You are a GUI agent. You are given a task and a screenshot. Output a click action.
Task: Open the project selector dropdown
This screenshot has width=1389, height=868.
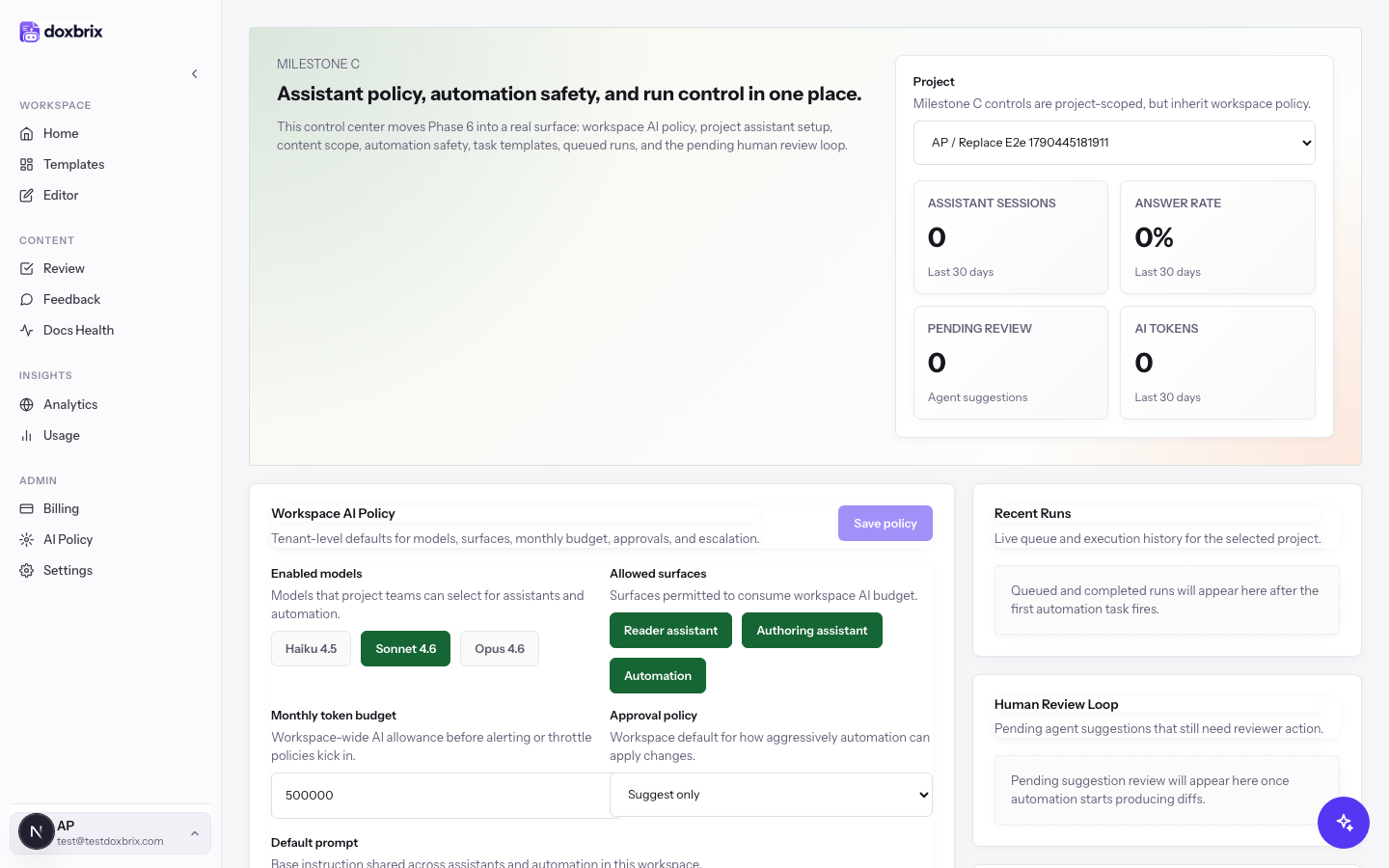click(x=1114, y=143)
